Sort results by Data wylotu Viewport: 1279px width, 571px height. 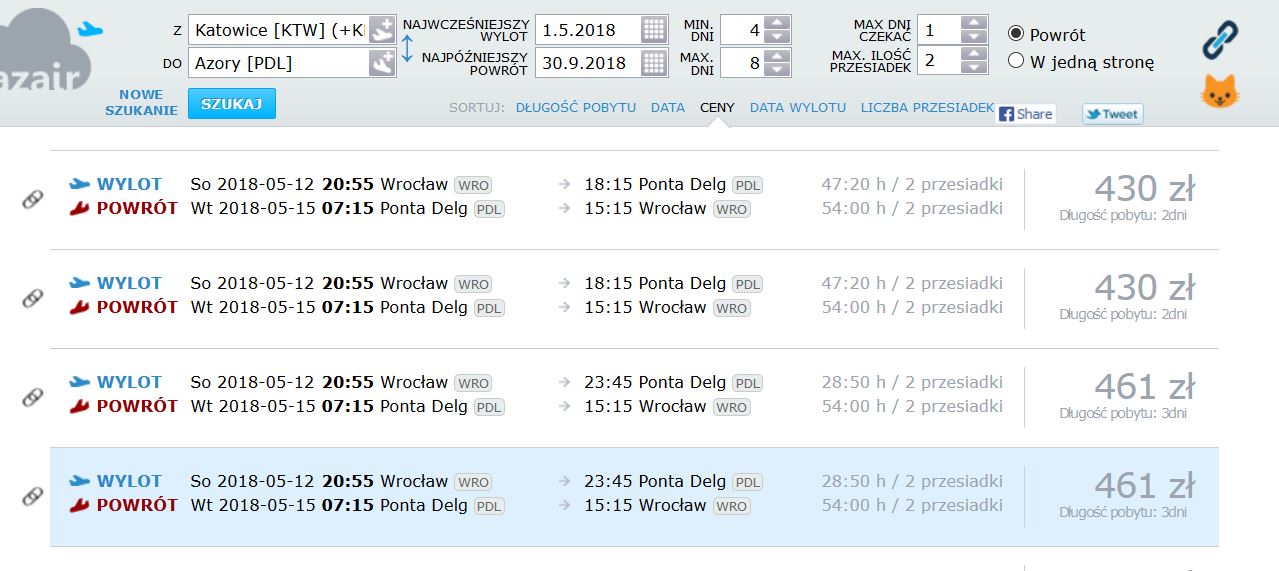click(798, 107)
